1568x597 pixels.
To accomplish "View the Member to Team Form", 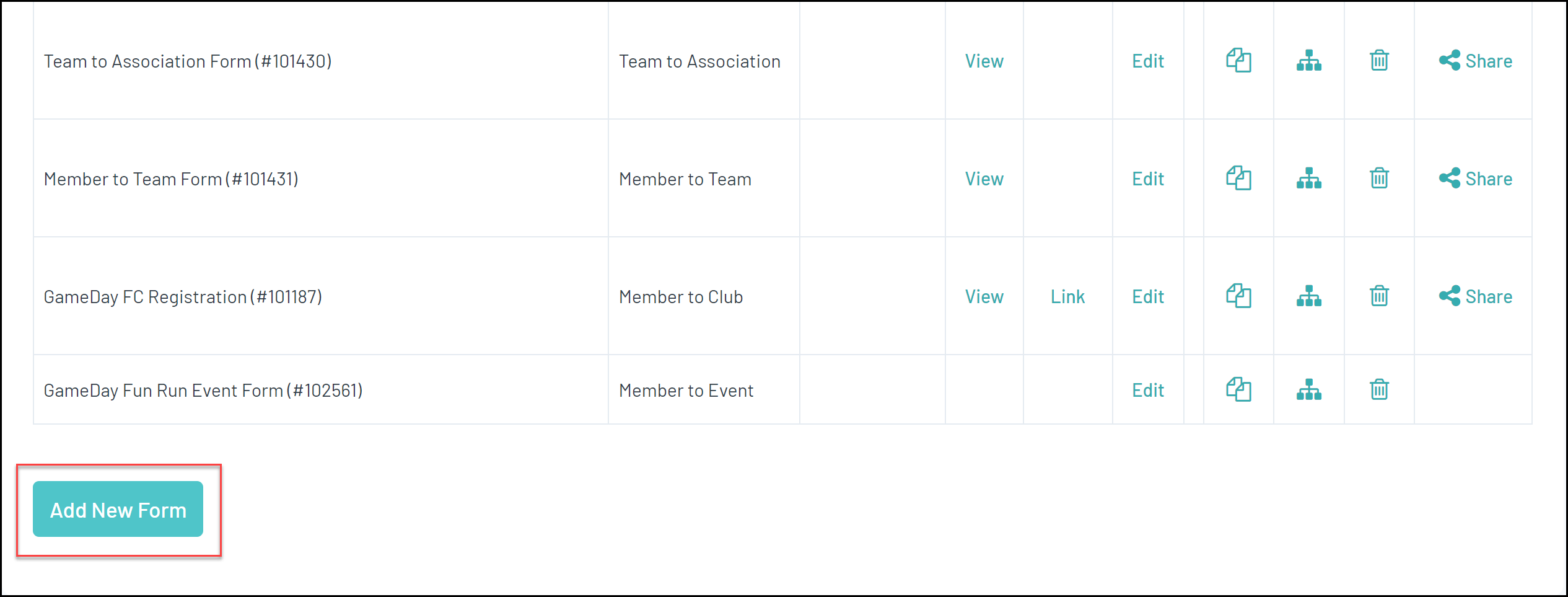I will (x=984, y=179).
